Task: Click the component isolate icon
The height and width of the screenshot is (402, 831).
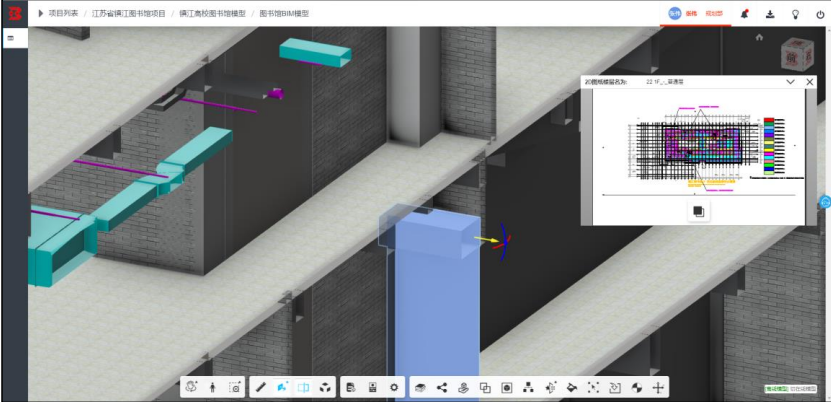Action: (550, 388)
